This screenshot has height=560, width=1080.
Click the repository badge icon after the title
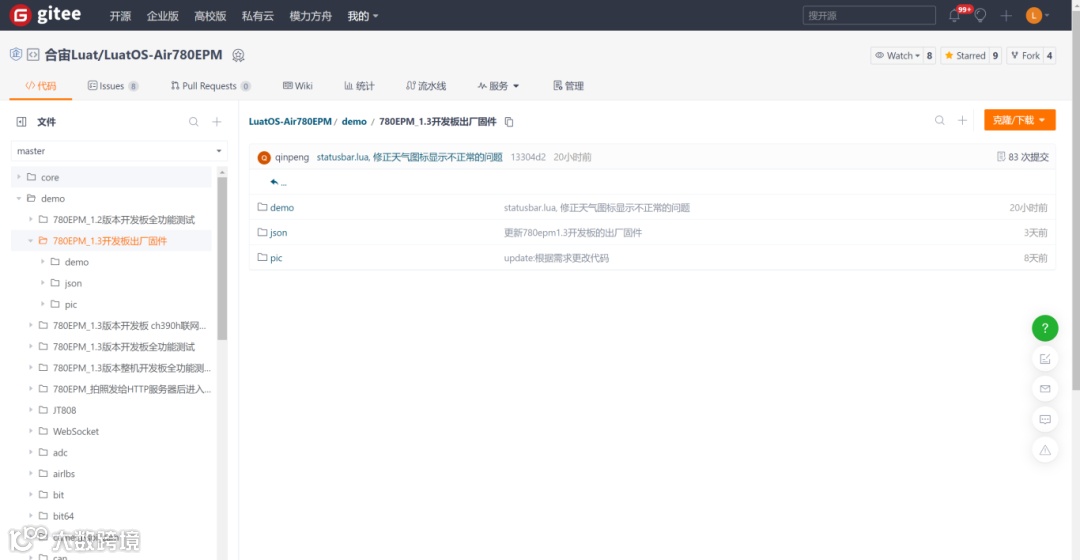[x=238, y=55]
